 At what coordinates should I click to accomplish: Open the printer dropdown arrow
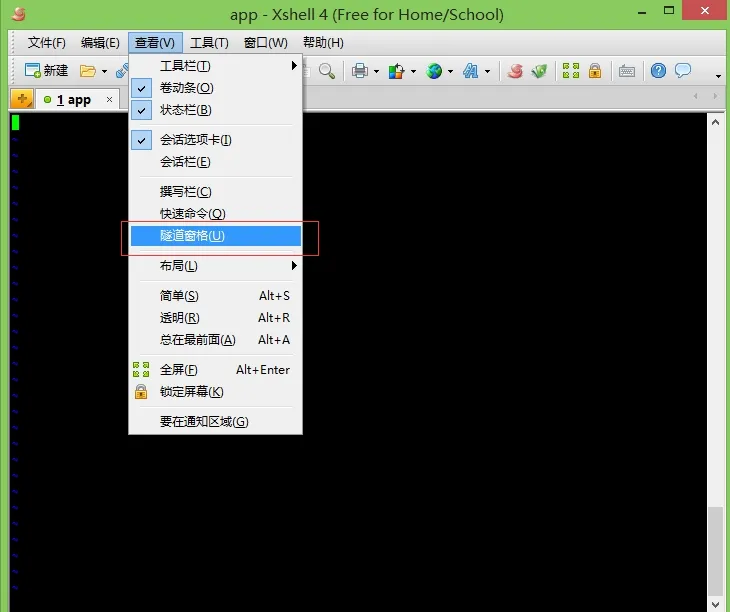coord(376,72)
